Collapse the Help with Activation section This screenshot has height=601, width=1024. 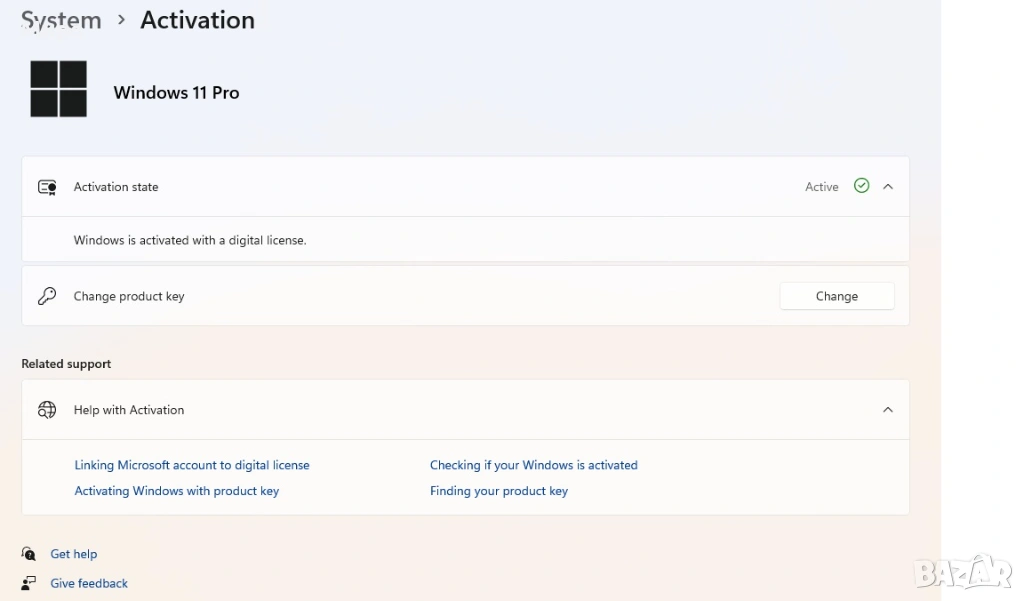coord(888,410)
